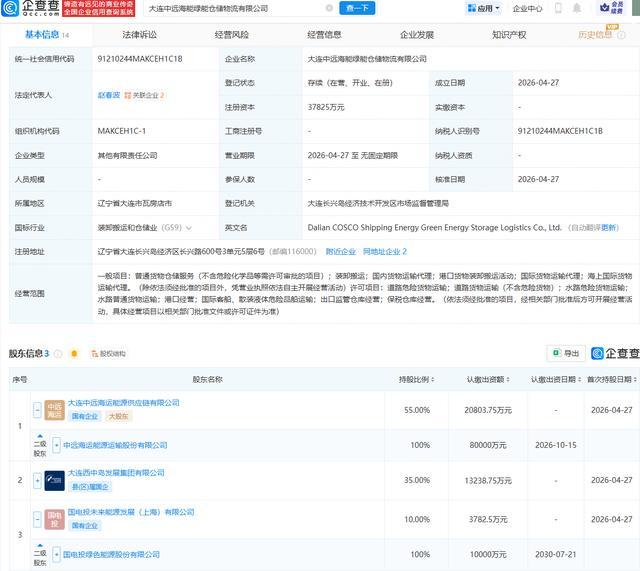Collapse first shareholder's sub-shareholder row

click(37, 409)
